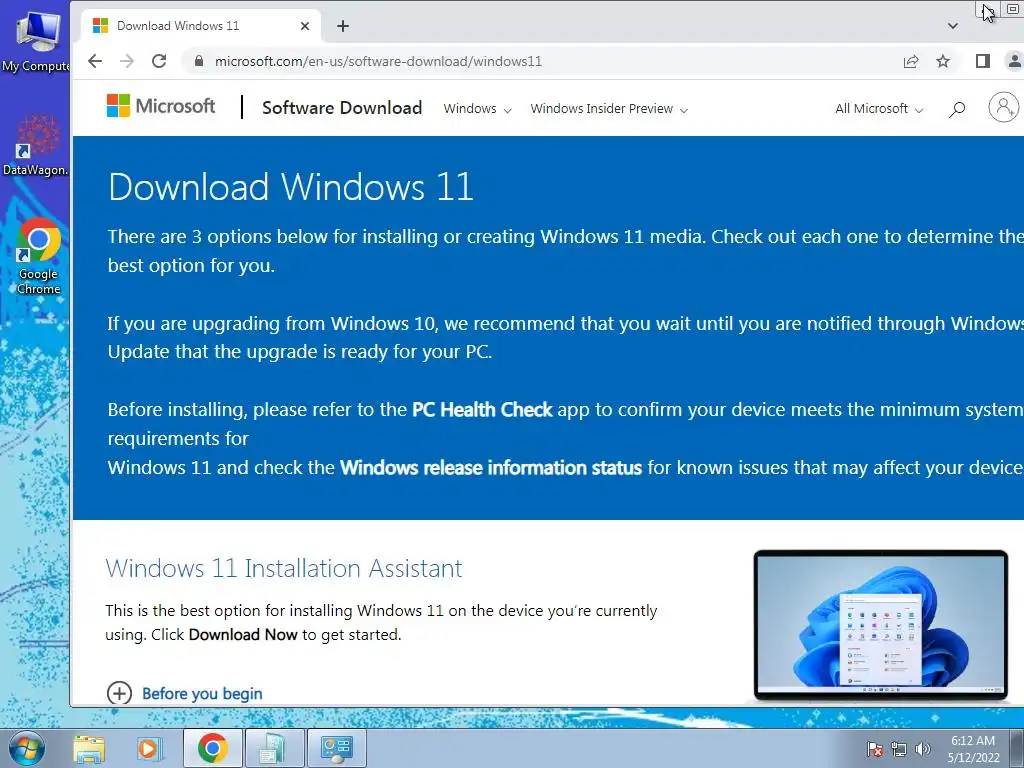Bookmark this page with the star icon
This screenshot has width=1024, height=768.
tap(943, 61)
